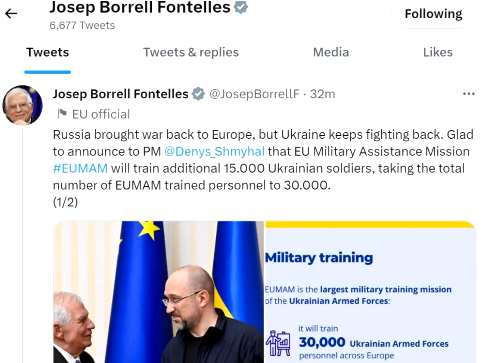Switch to the Tweets tab
493x363 pixels.
coord(48,52)
